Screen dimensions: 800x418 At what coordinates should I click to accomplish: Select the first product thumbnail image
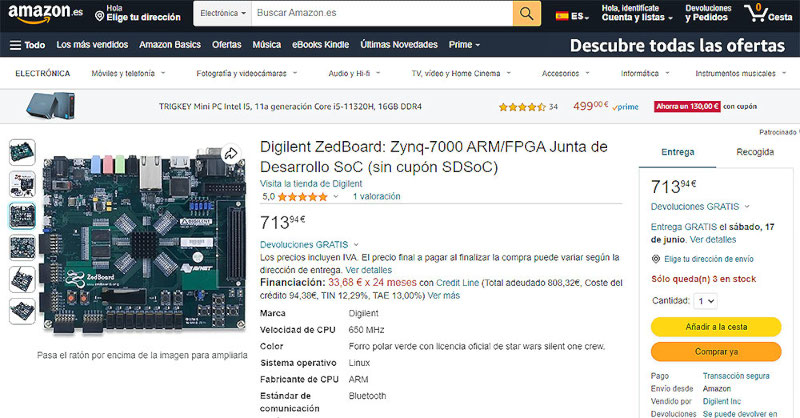point(22,151)
